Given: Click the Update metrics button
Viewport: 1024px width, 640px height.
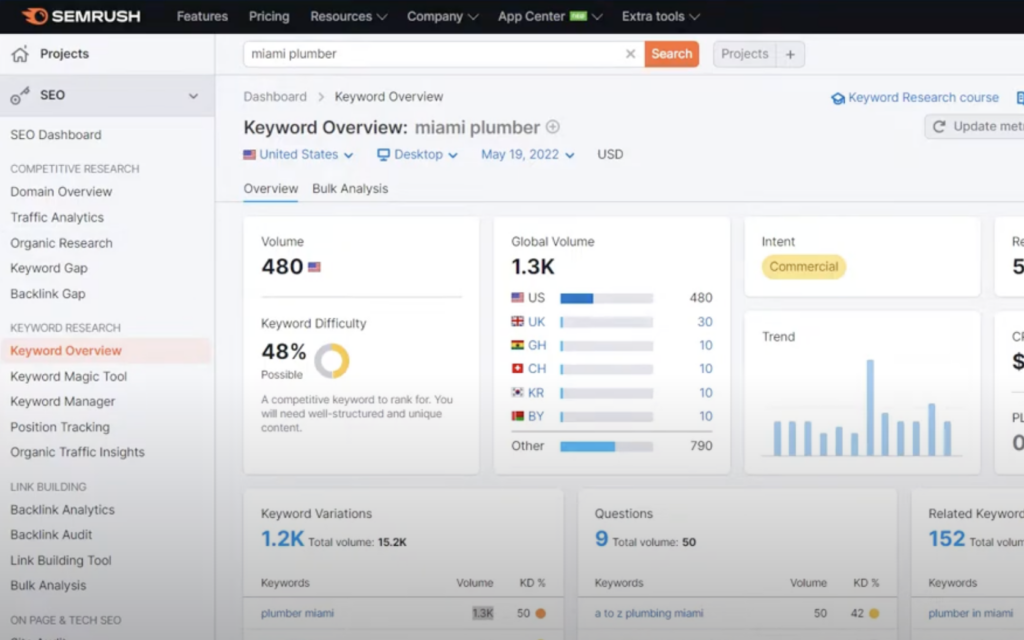Looking at the screenshot, I should coord(974,127).
